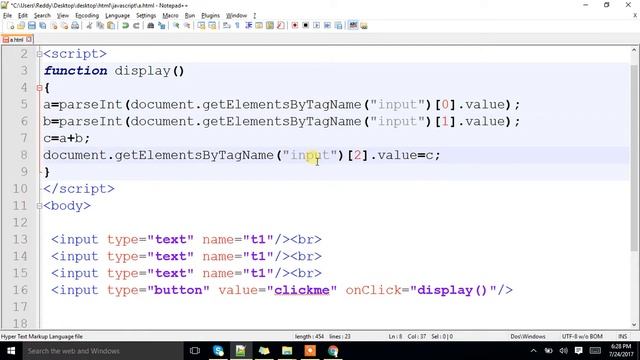Click the Stop recording macro icon
Viewport: 640px width, 360px height.
305,26
